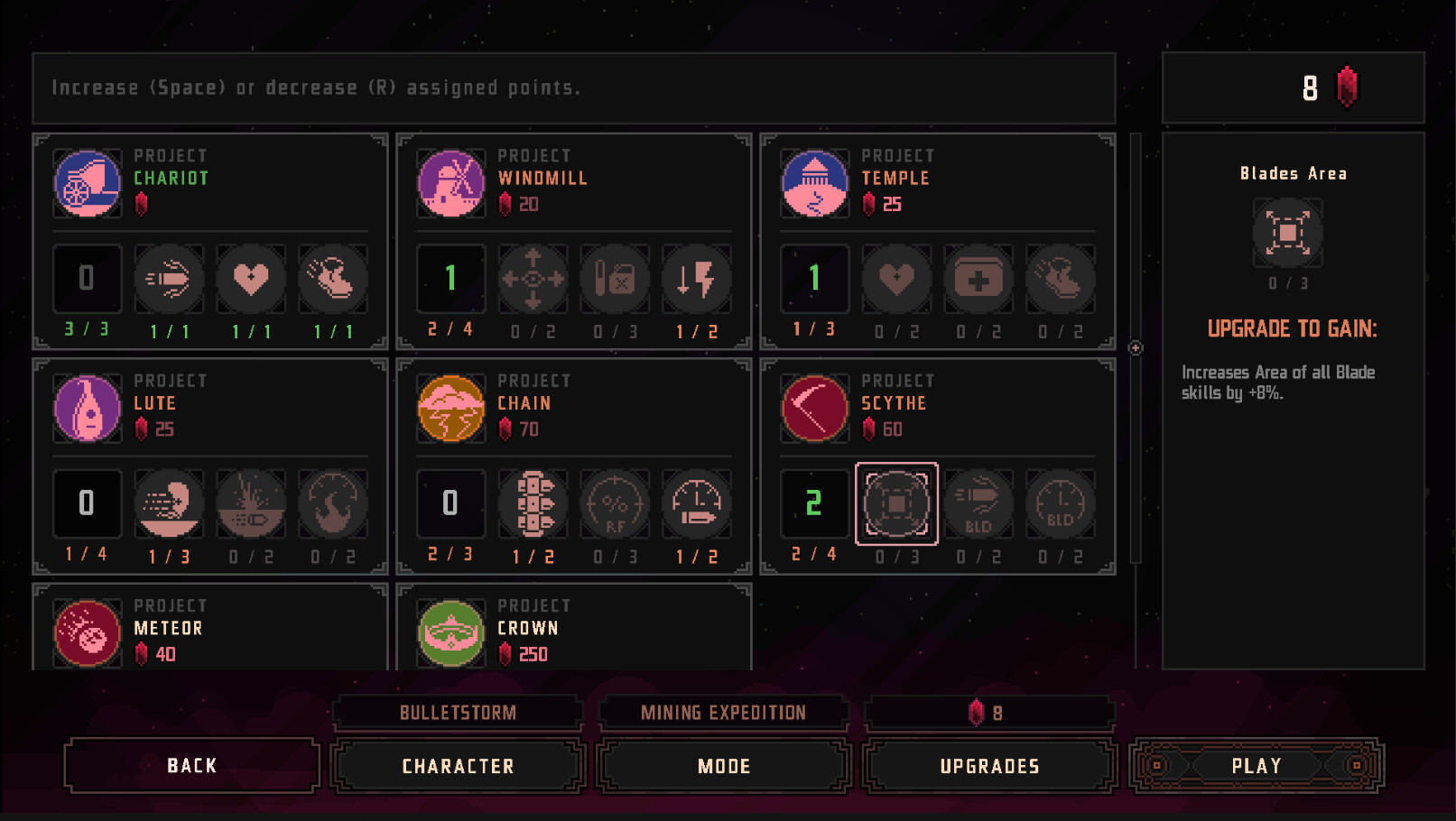
Task: Select the lightning cooldown upgrade in Windmill
Action: pos(696,279)
